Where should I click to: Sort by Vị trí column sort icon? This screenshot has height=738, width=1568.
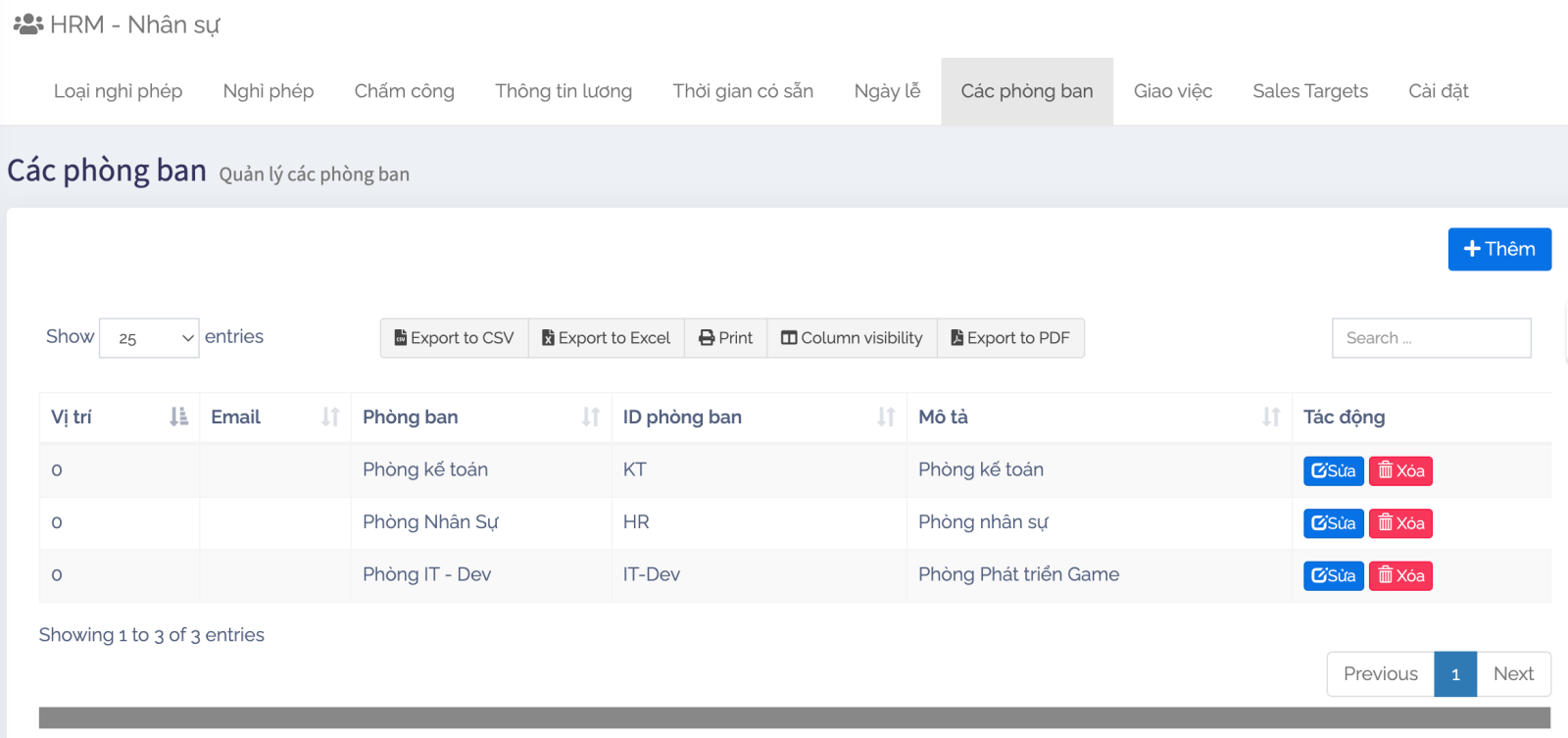pos(178,418)
